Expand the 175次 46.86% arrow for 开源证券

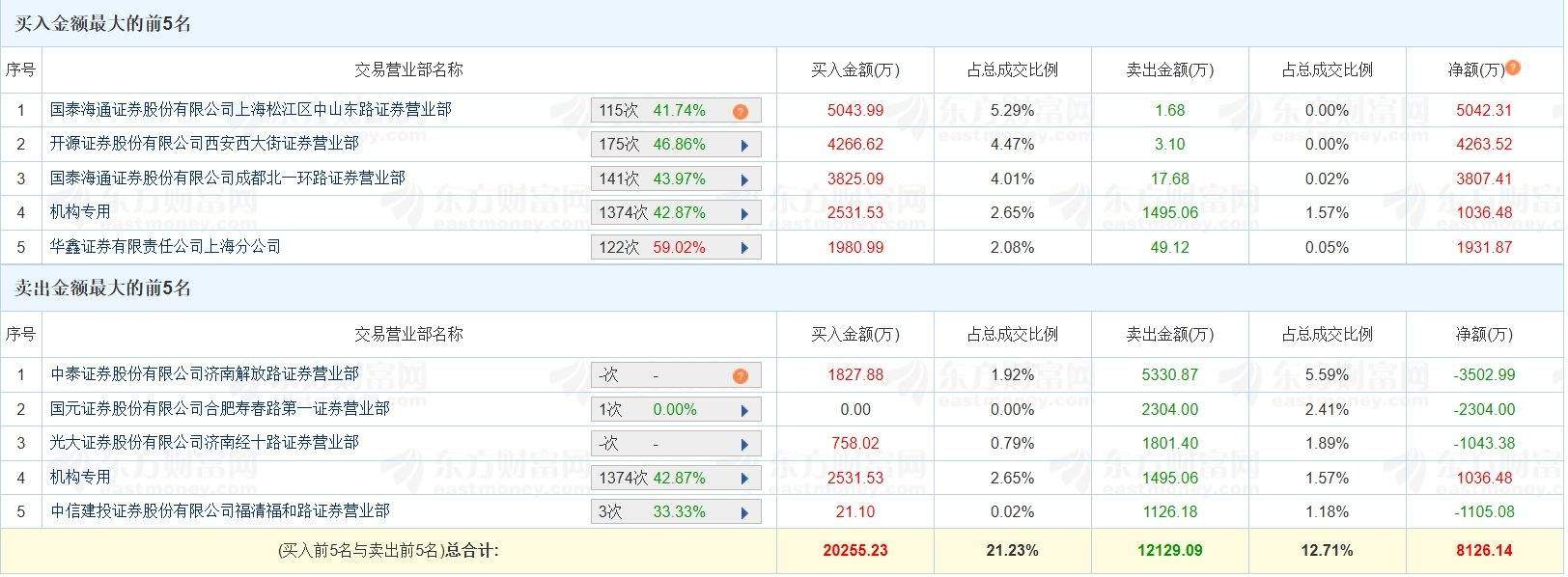point(745,146)
